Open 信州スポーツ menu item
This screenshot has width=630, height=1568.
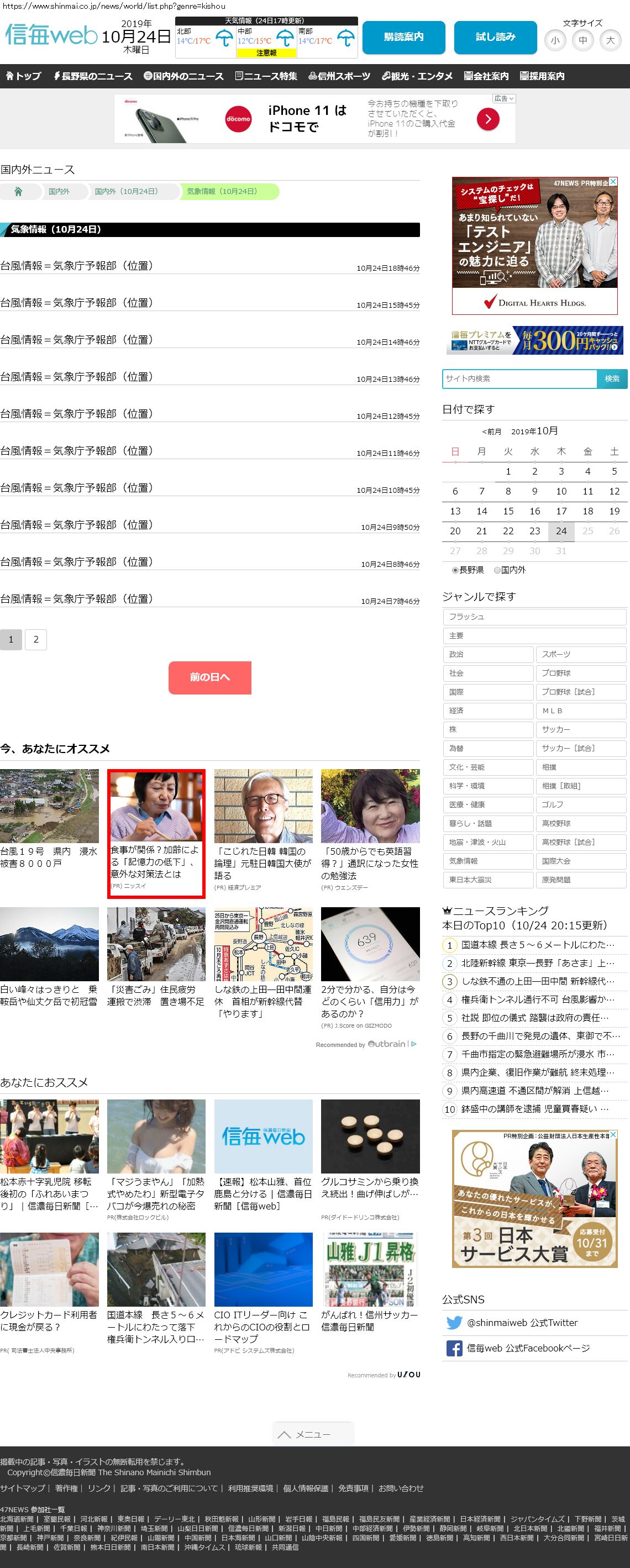tap(339, 76)
